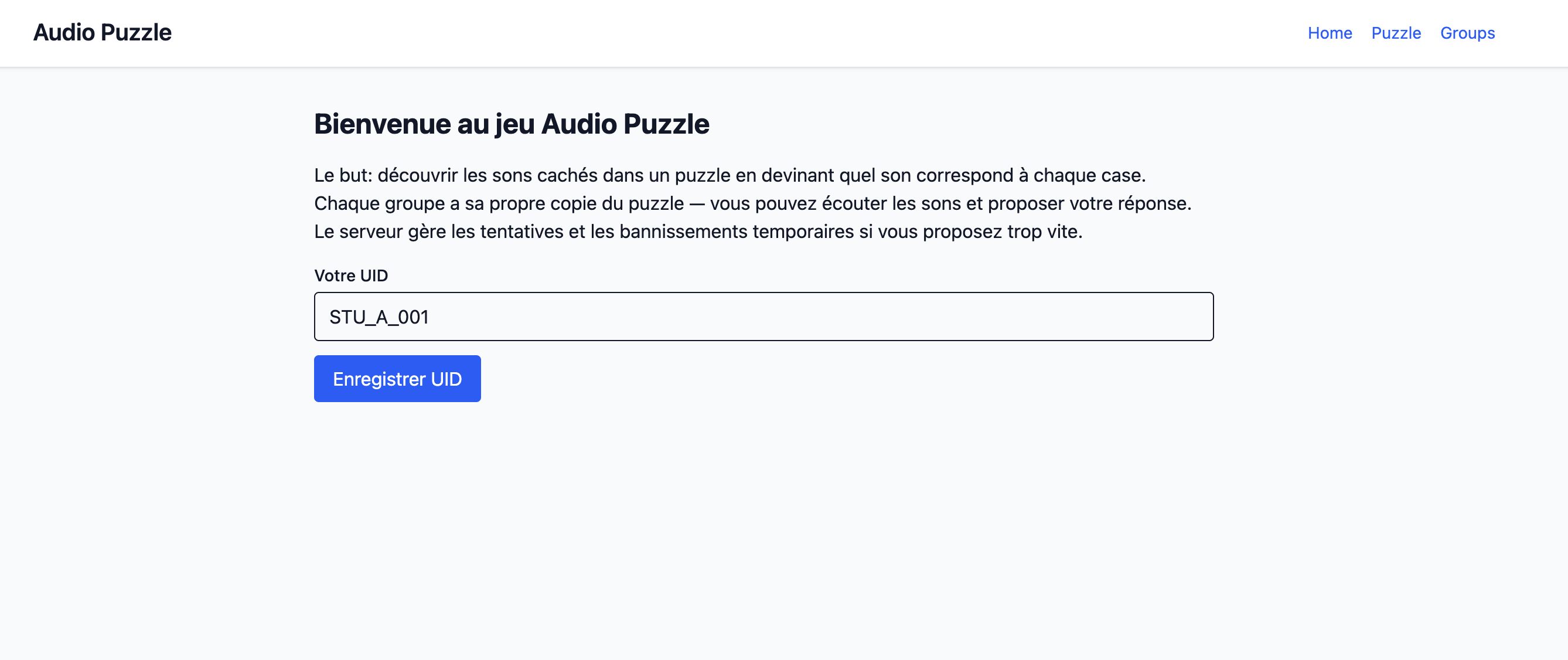
Task: Click the word Bienvenue in the heading
Action: [x=382, y=124]
